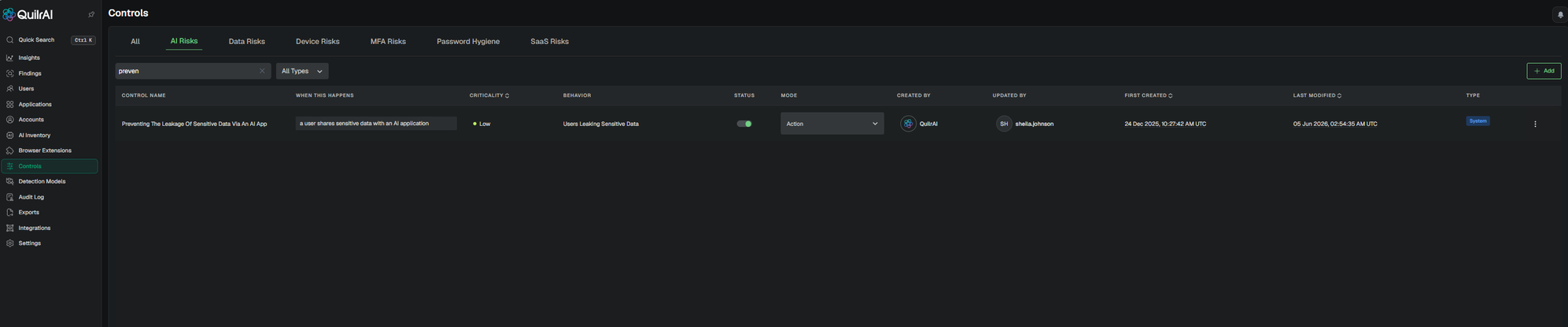Click the SH user avatar
This screenshot has width=1568, height=327.
coord(1004,124)
